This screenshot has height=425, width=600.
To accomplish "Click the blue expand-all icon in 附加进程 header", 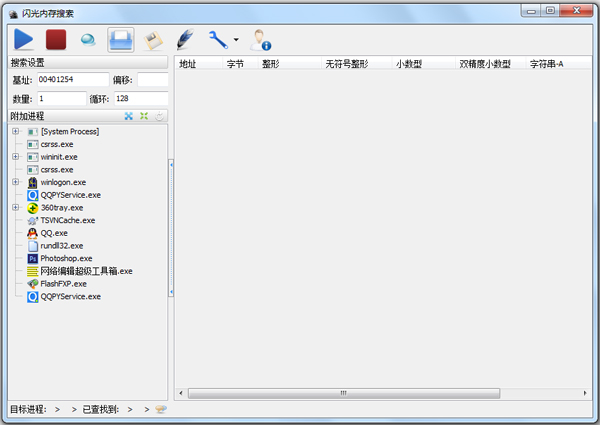I will [x=129, y=117].
